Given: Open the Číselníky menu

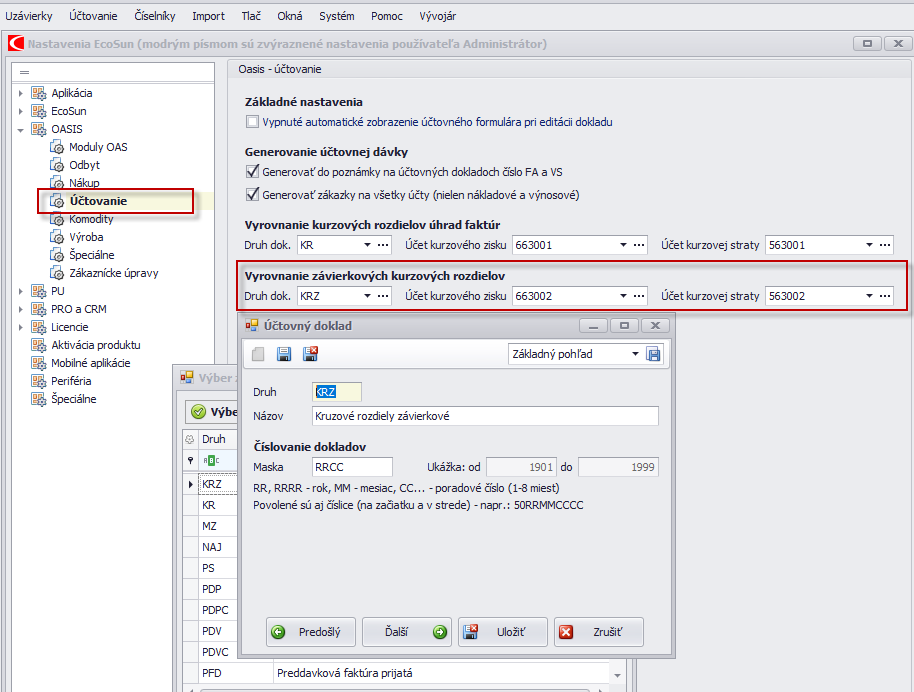Looking at the screenshot, I should 155,16.
